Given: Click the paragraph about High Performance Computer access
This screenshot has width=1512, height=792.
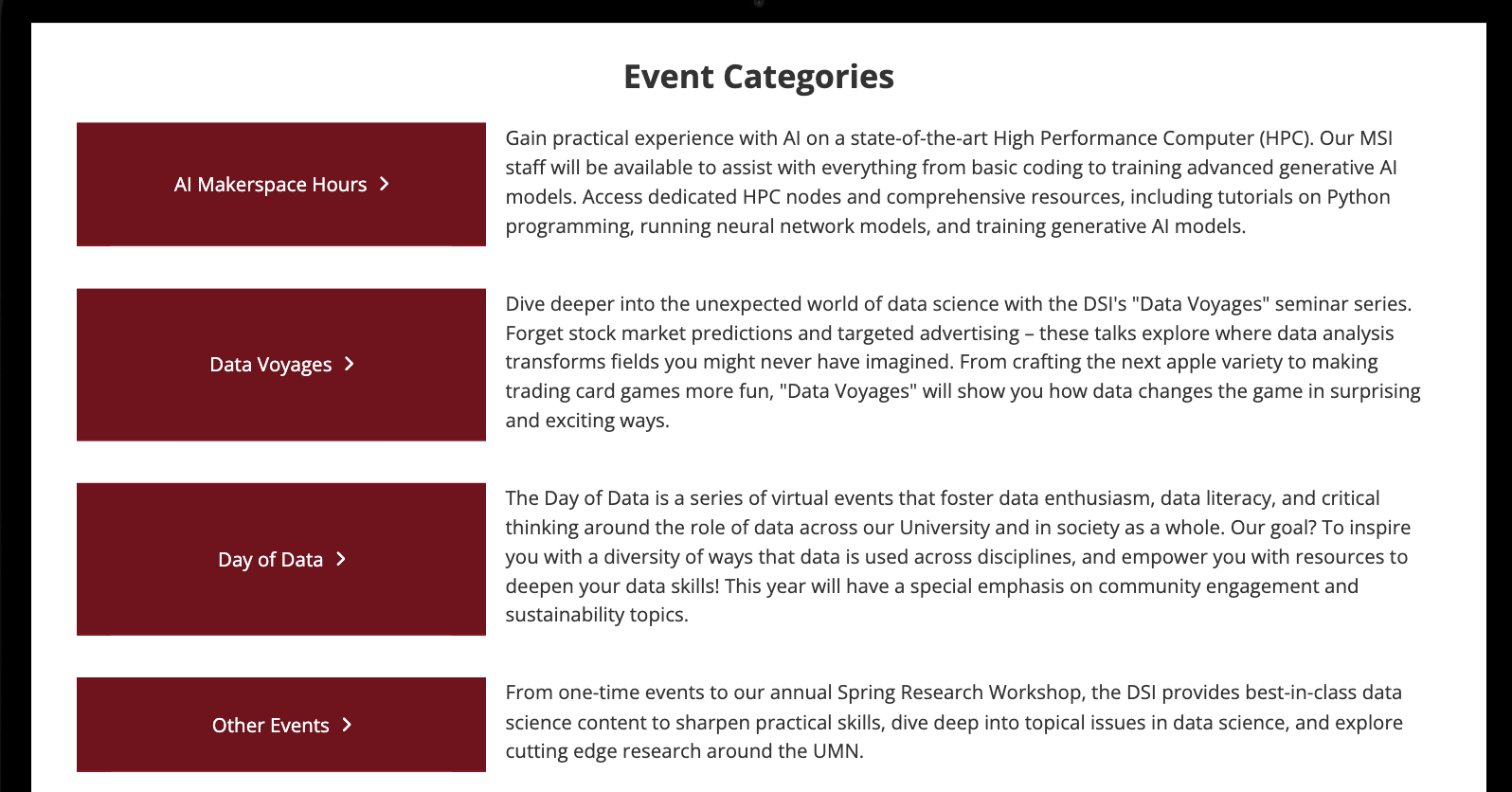Looking at the screenshot, I should 950,182.
